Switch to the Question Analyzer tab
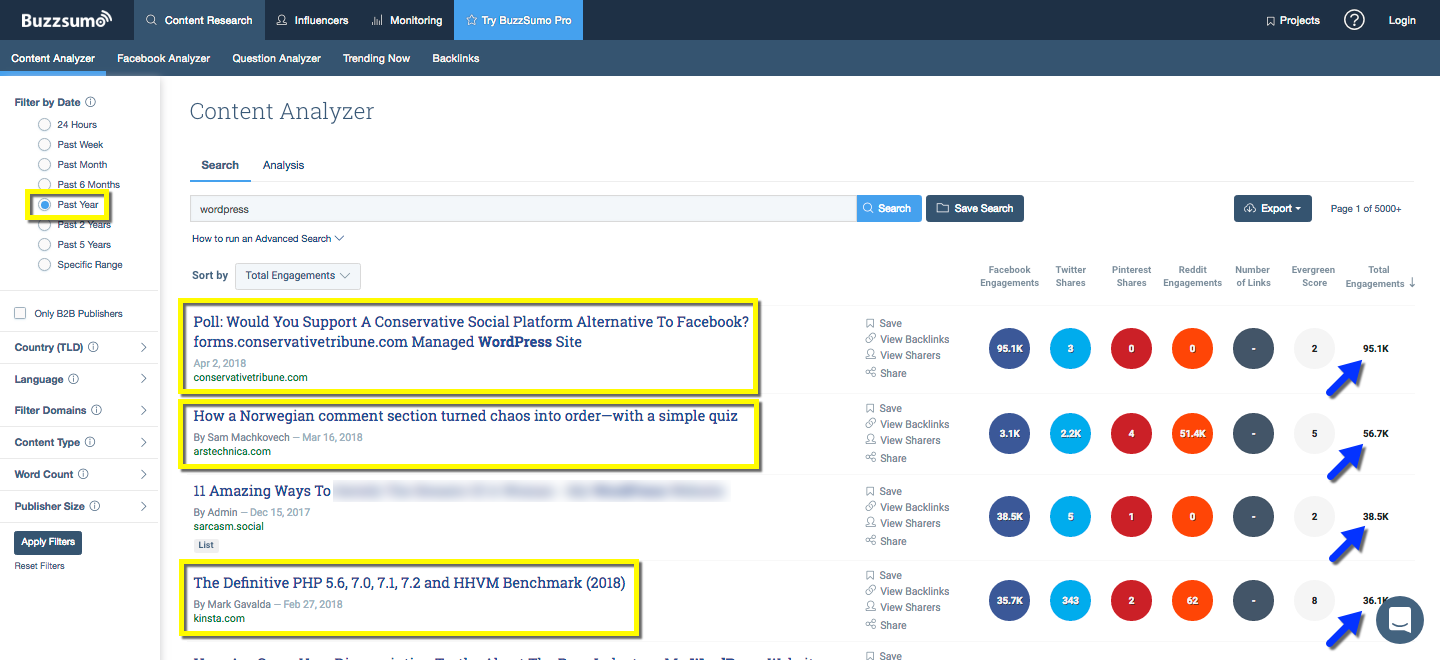1440x660 pixels. click(x=276, y=58)
